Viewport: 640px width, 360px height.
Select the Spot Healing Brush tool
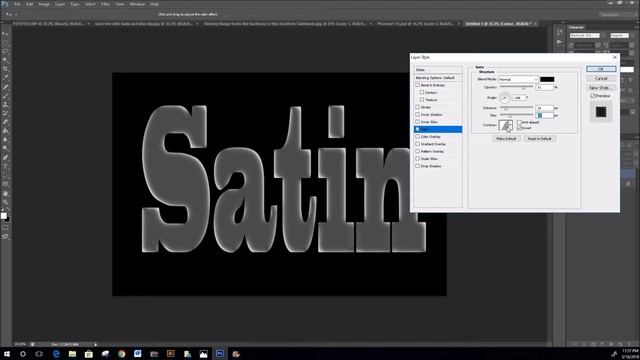(5, 87)
